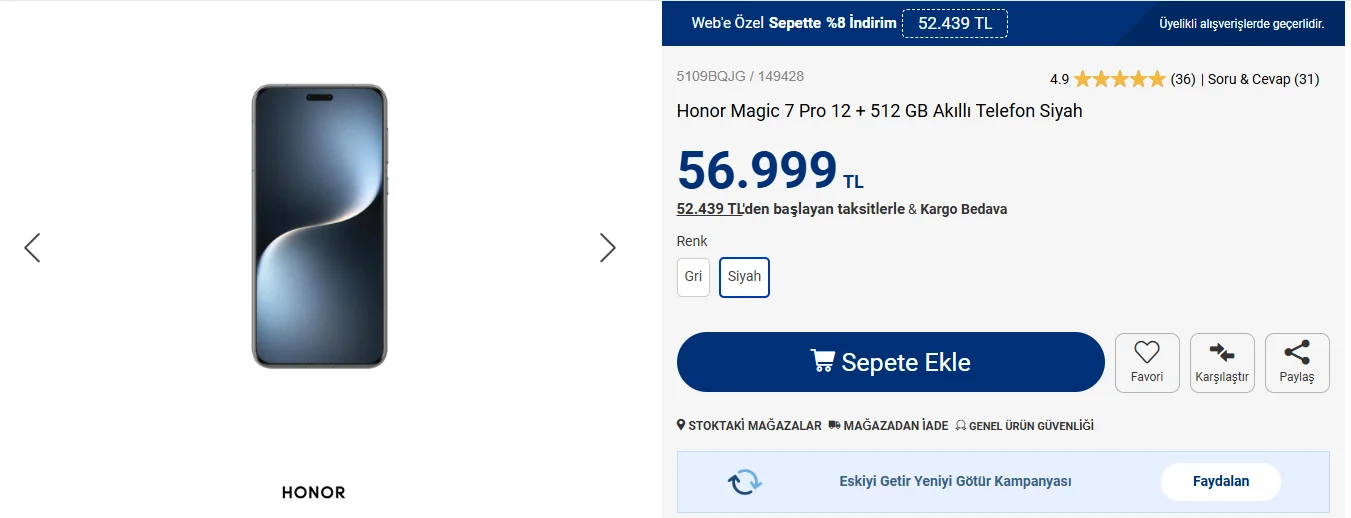Click the Karşılaştır compare arrows icon

tap(1221, 352)
